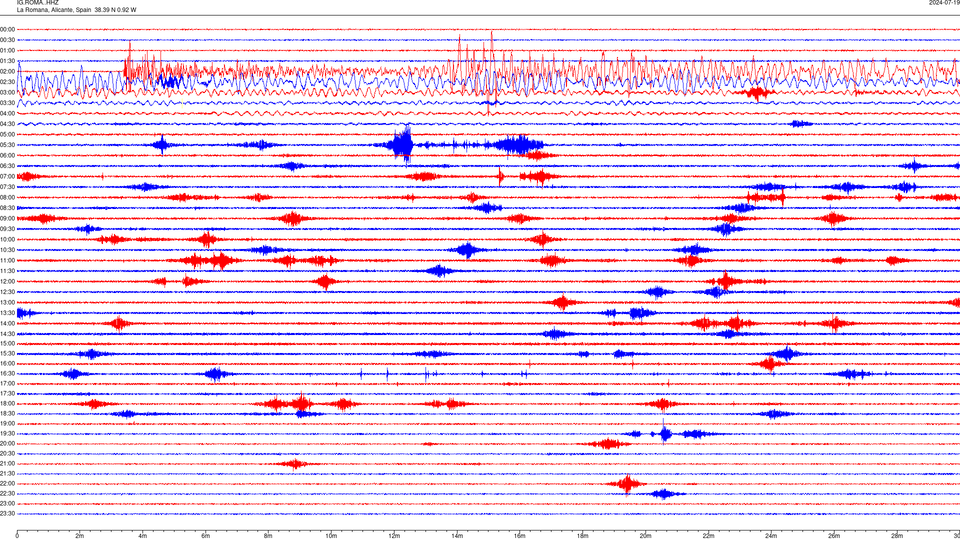Select the '18m' axis tick label
Screen dimensions: 960x540
pyautogui.click(x=583, y=536)
